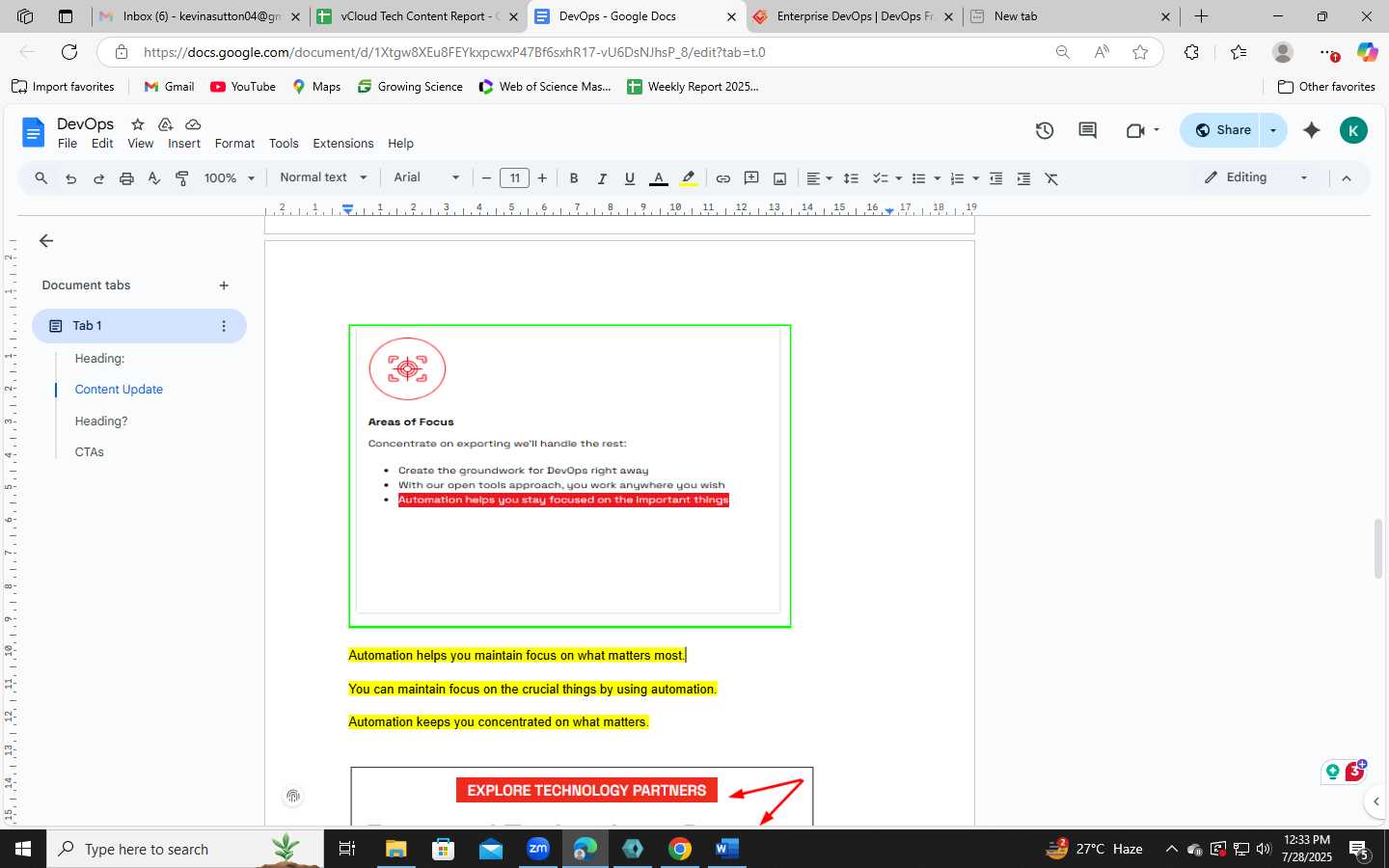Switch to Enterprise DevOps browser tab
This screenshot has height=868, width=1389.
(854, 16)
